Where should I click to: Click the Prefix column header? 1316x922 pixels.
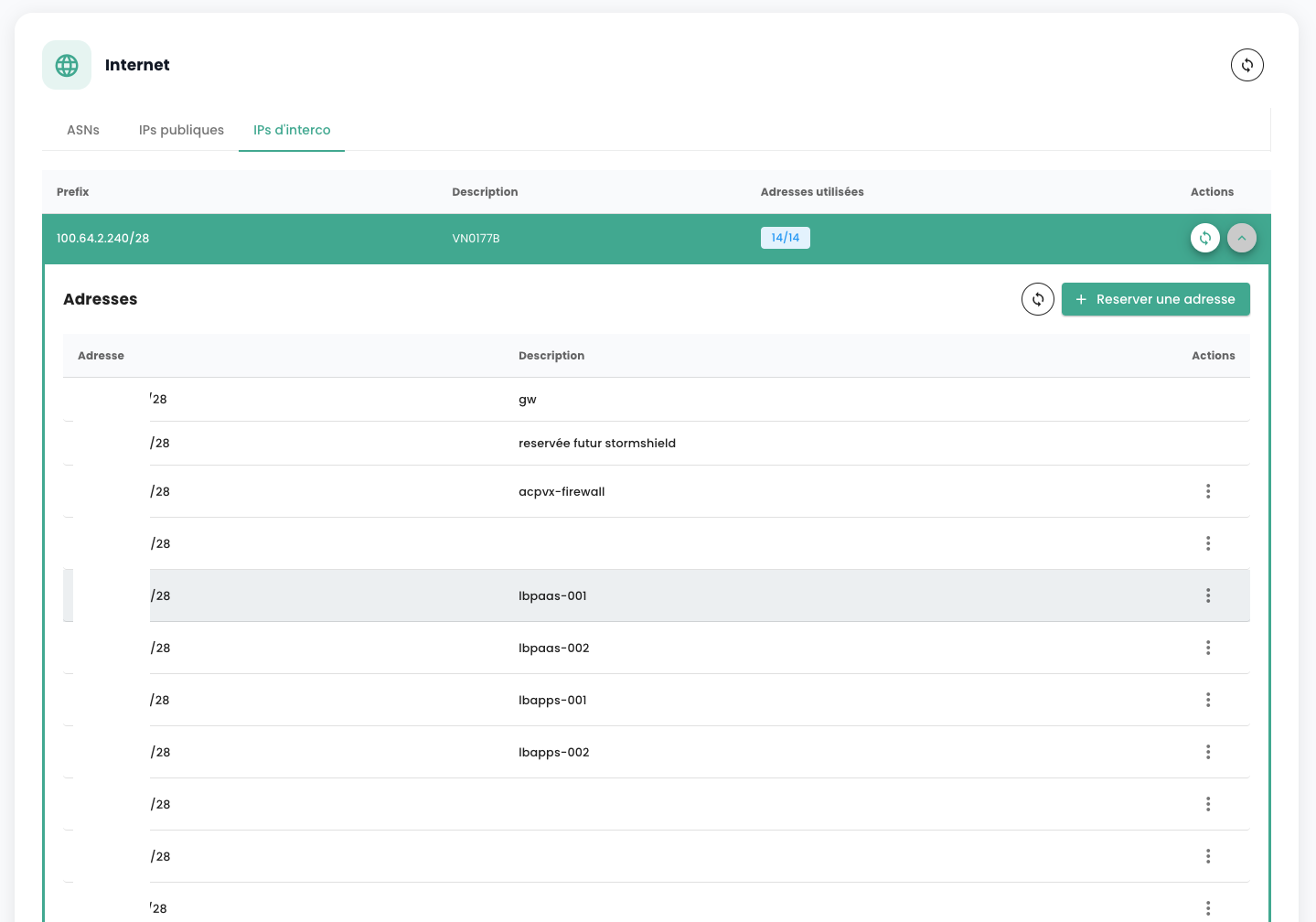click(x=73, y=192)
